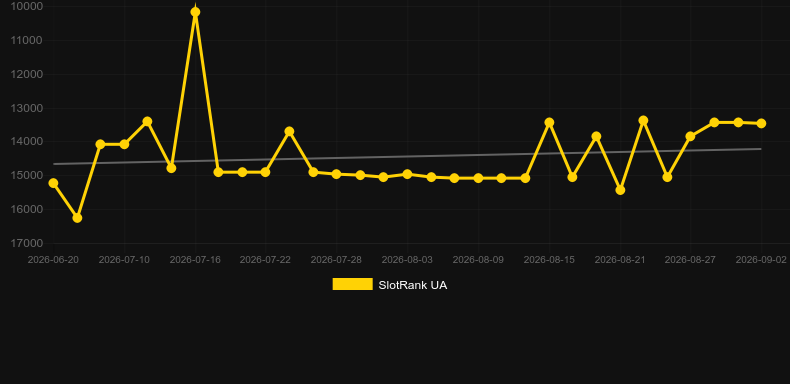Click the 2026-06-20 x-axis date label
The image size is (790, 384).
point(53,260)
